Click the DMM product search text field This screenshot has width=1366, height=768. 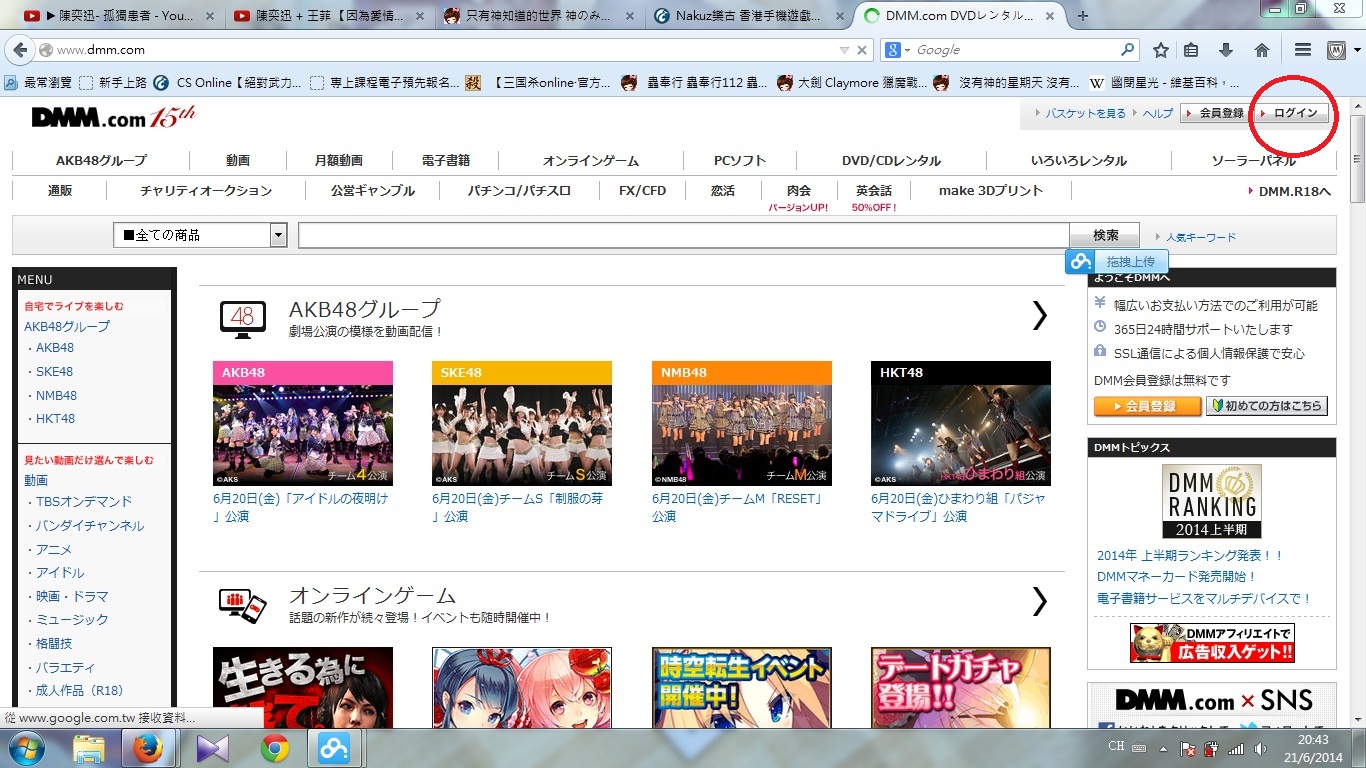(683, 236)
